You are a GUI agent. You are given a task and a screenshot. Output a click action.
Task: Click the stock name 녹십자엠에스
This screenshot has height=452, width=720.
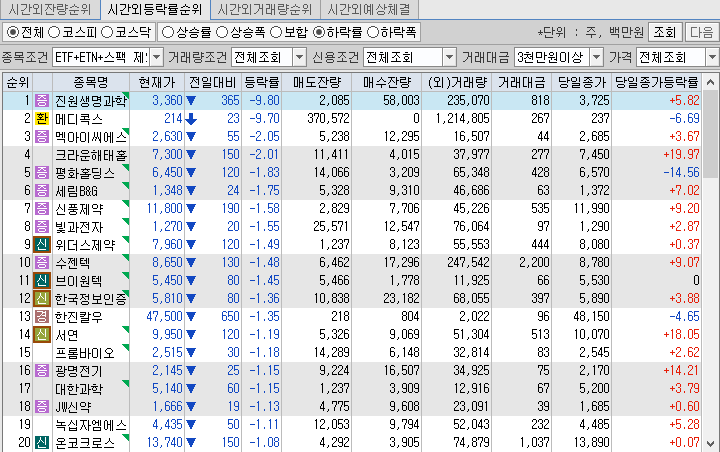[x=90, y=425]
